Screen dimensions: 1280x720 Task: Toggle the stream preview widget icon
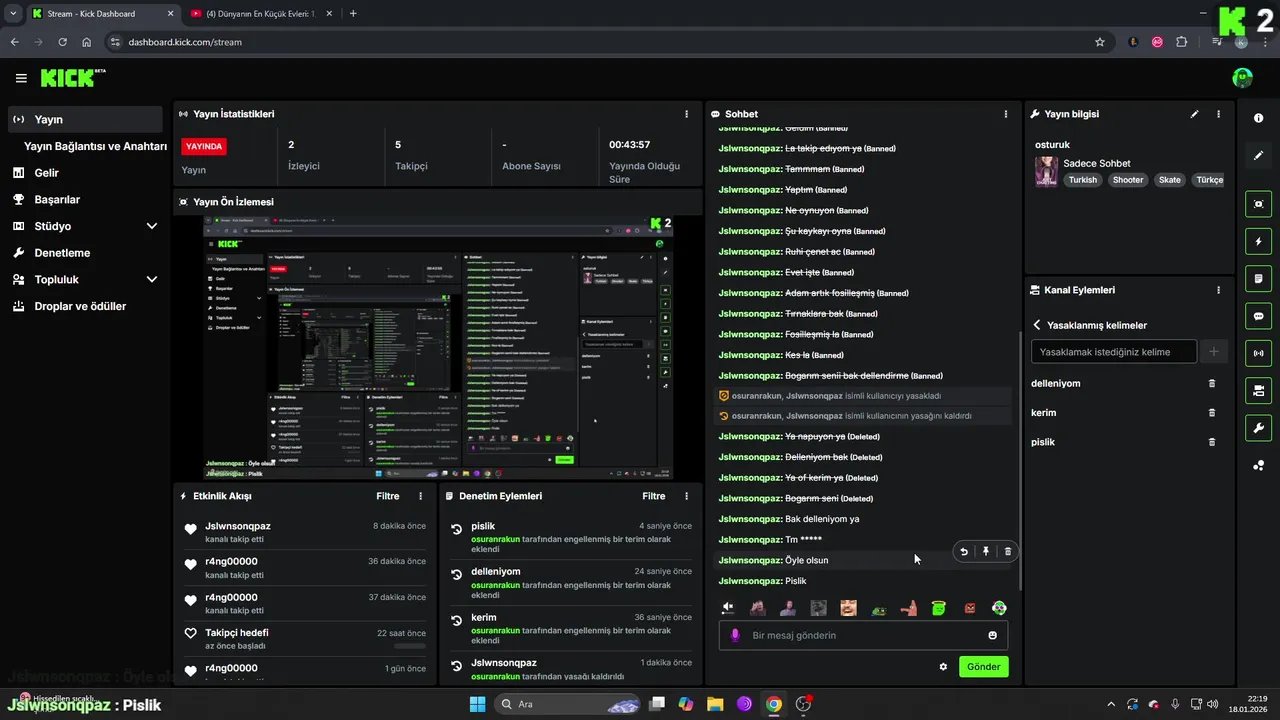(x=1258, y=204)
